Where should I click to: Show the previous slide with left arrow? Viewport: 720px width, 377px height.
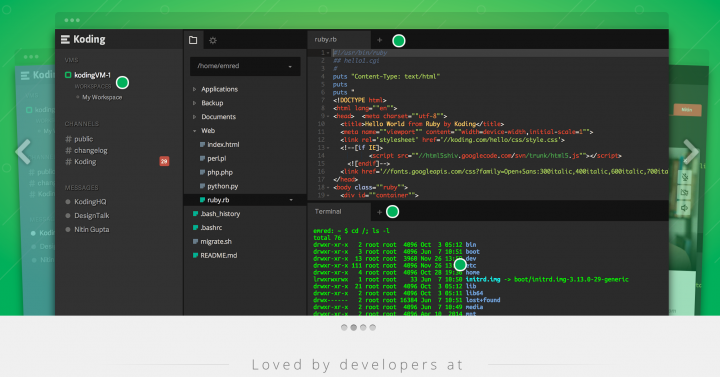click(x=23, y=152)
